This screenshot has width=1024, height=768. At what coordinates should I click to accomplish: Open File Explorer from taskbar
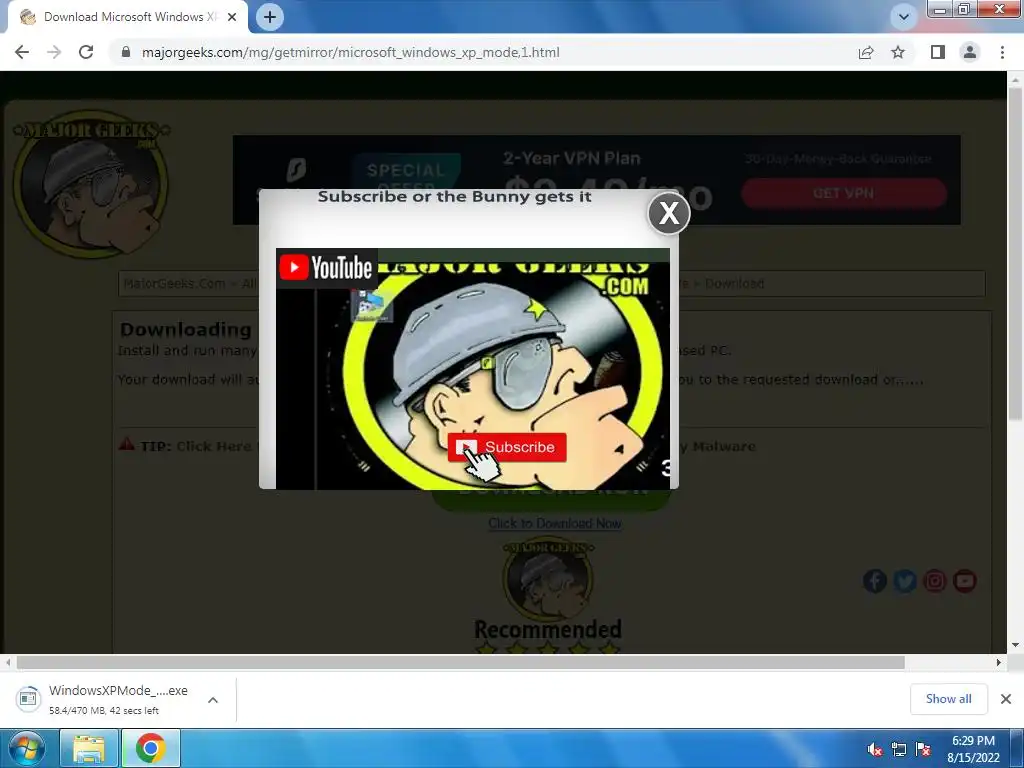(89, 748)
